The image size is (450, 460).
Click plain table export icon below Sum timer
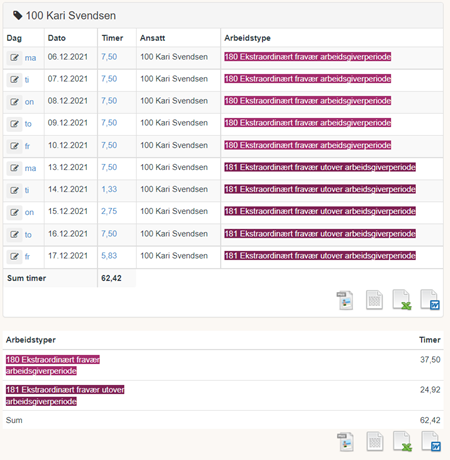click(374, 300)
